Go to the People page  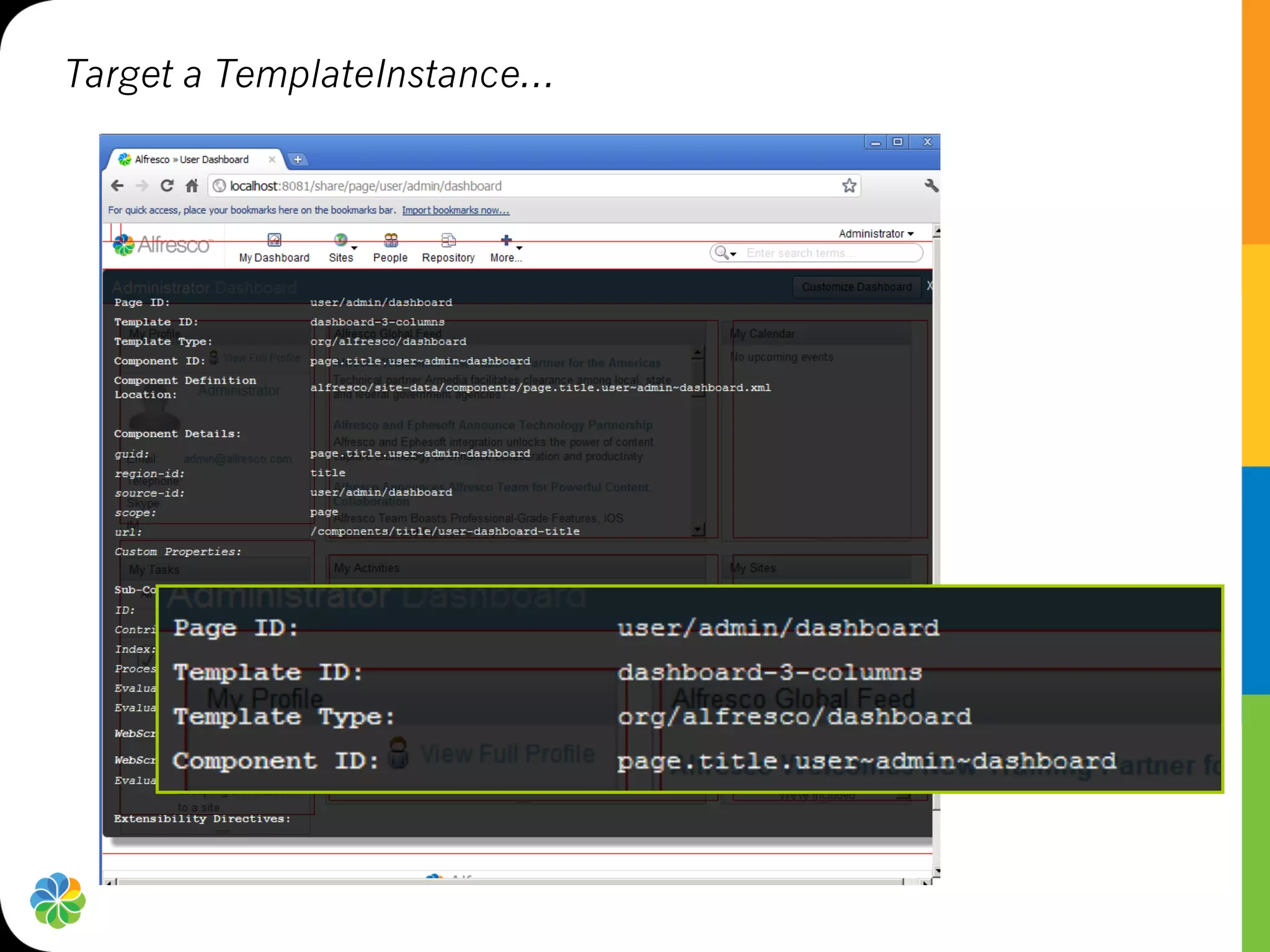click(x=390, y=249)
